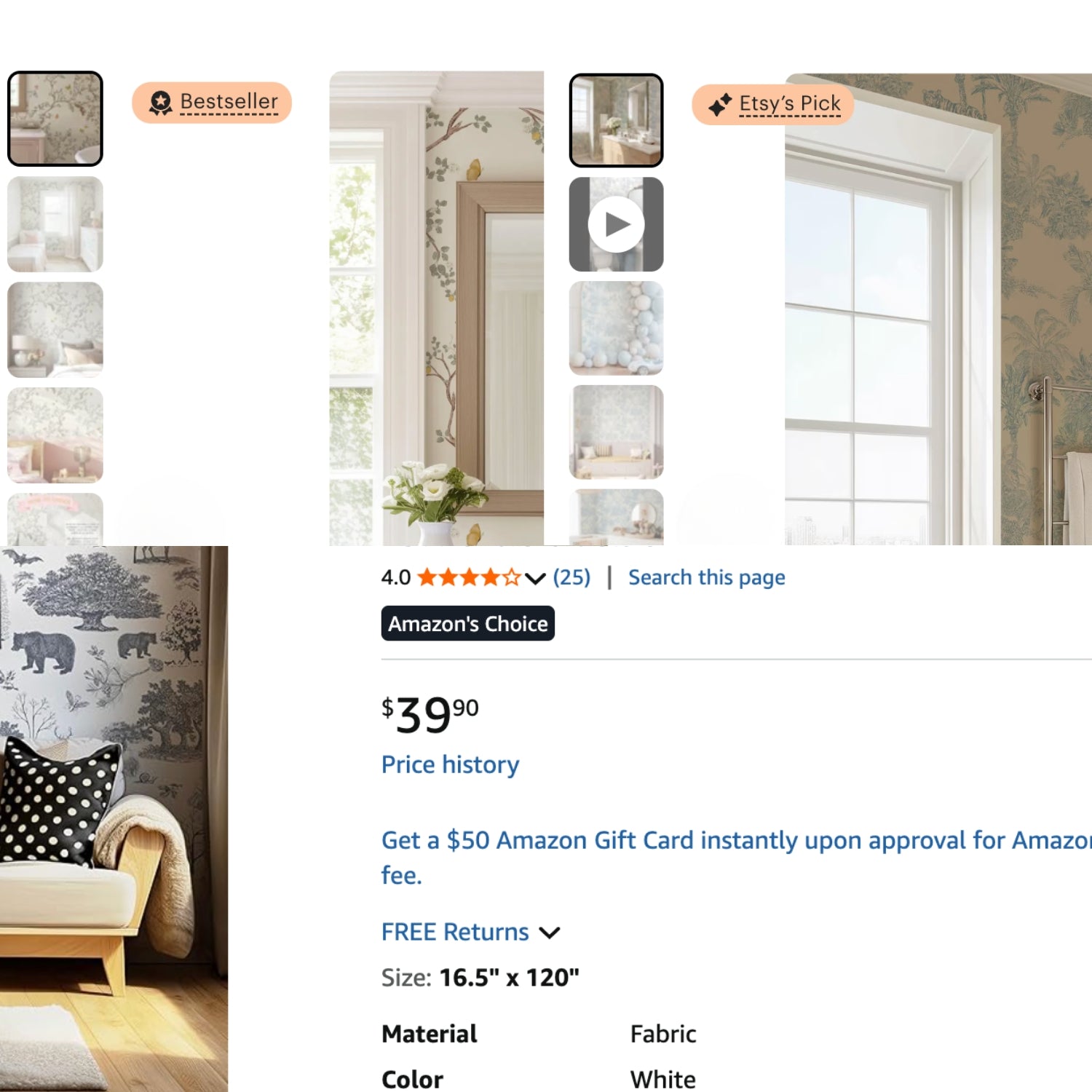Viewport: 1092px width, 1092px height.
Task: Open the bear toile wallpaper product image
Action: click(x=114, y=819)
